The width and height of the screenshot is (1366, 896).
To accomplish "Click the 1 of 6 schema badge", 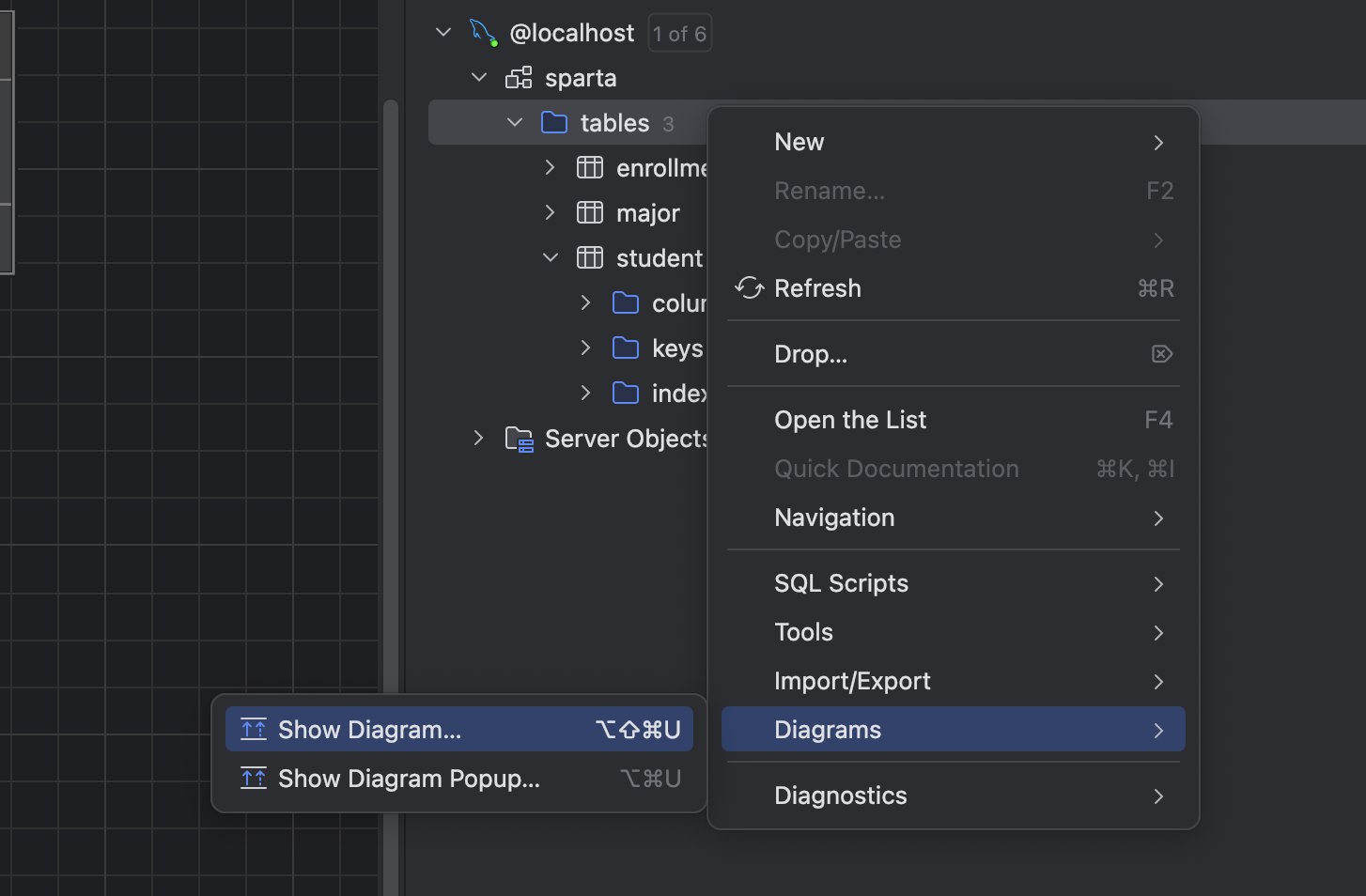I will coord(679,34).
